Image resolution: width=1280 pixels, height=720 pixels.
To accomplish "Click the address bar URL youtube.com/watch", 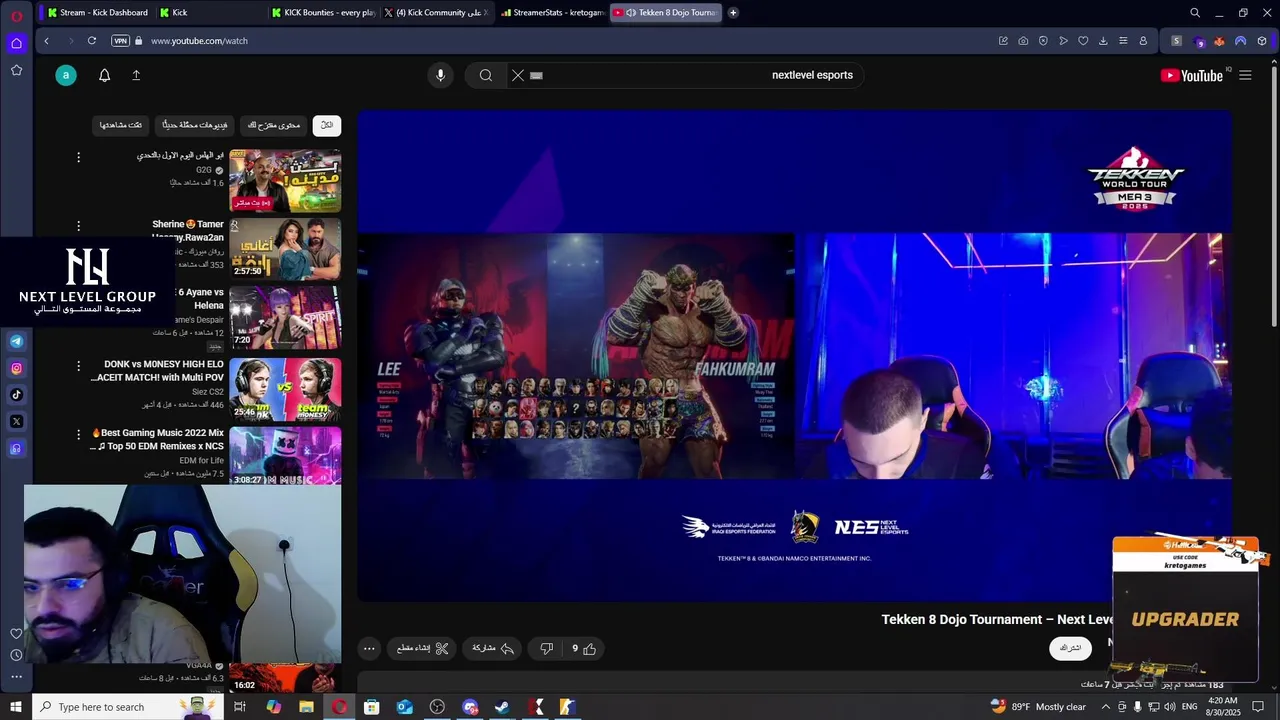I will pos(199,41).
